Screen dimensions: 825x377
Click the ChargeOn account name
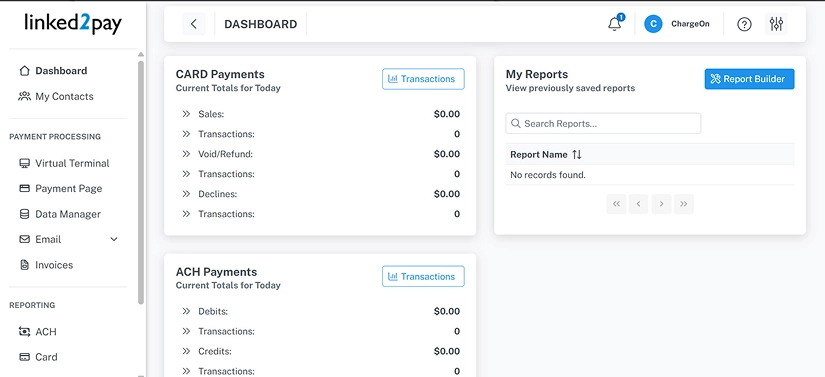690,24
